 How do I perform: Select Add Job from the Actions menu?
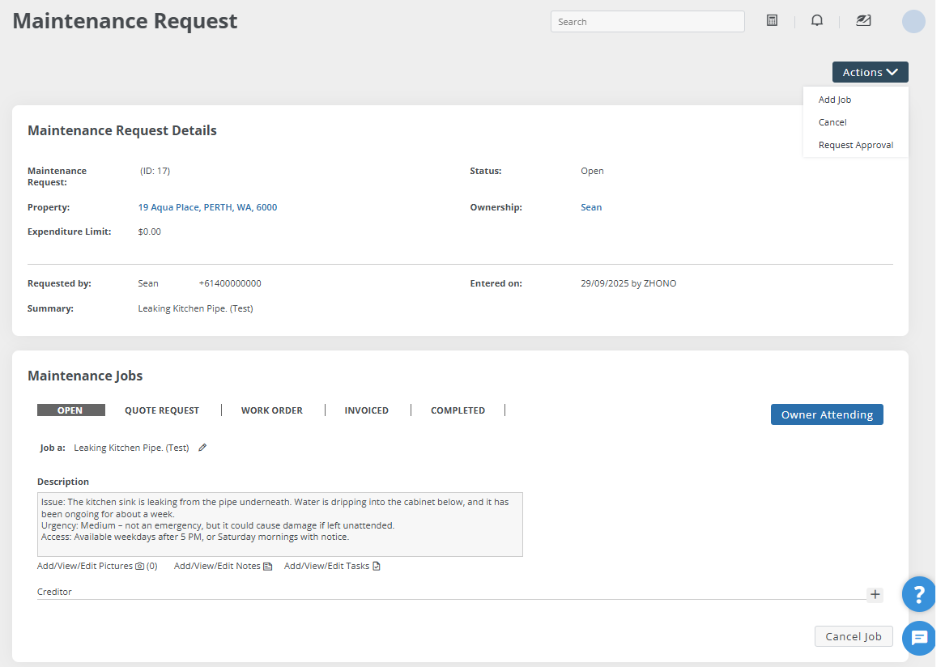click(x=834, y=100)
